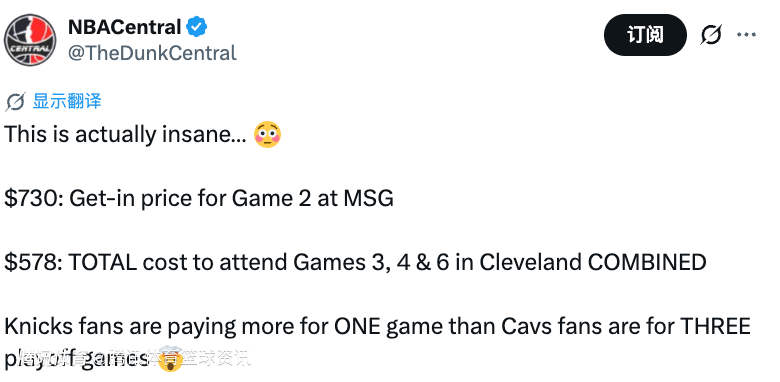This screenshot has width=780, height=382.
Task: Click the "This is actually insane" text
Action: (x=125, y=135)
